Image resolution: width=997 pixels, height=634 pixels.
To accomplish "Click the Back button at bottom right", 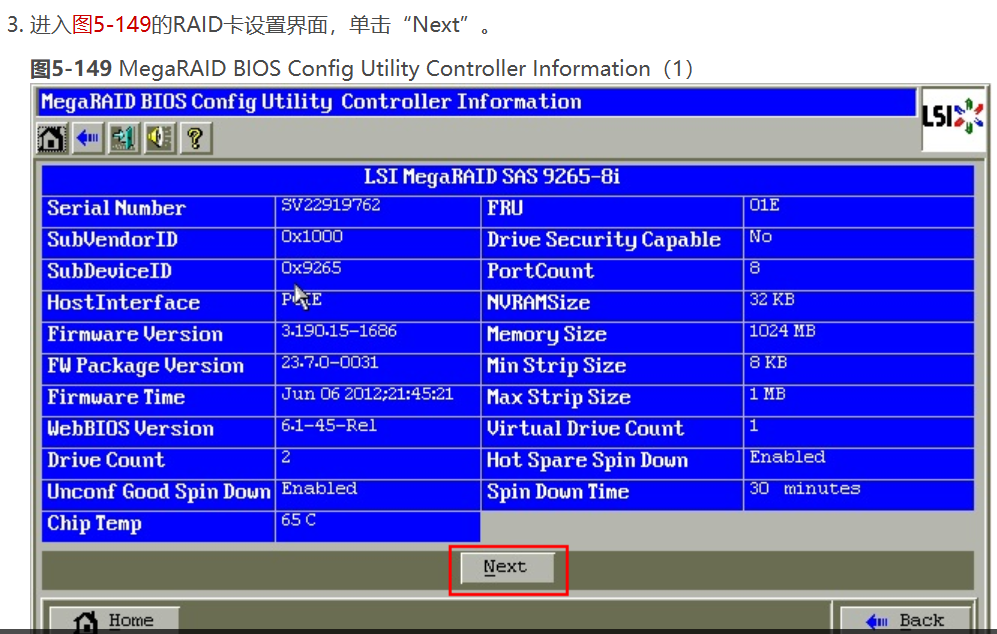I will pos(905,620).
